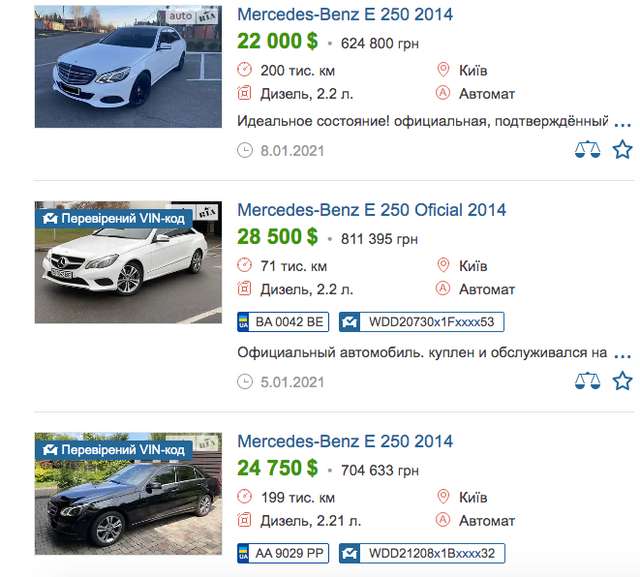The image size is (640, 577).
Task: Click fuel icon beside Дизель, 2.21 л.
Action: 245,521
